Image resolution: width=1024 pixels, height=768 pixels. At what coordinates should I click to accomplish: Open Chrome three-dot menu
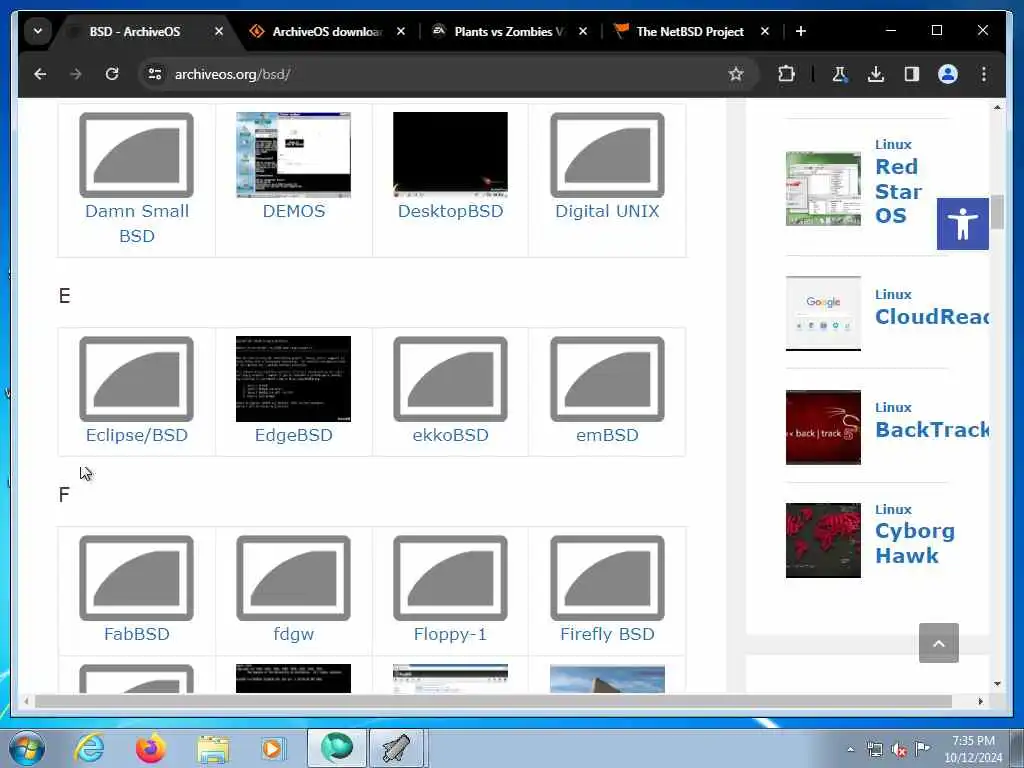coord(984,74)
